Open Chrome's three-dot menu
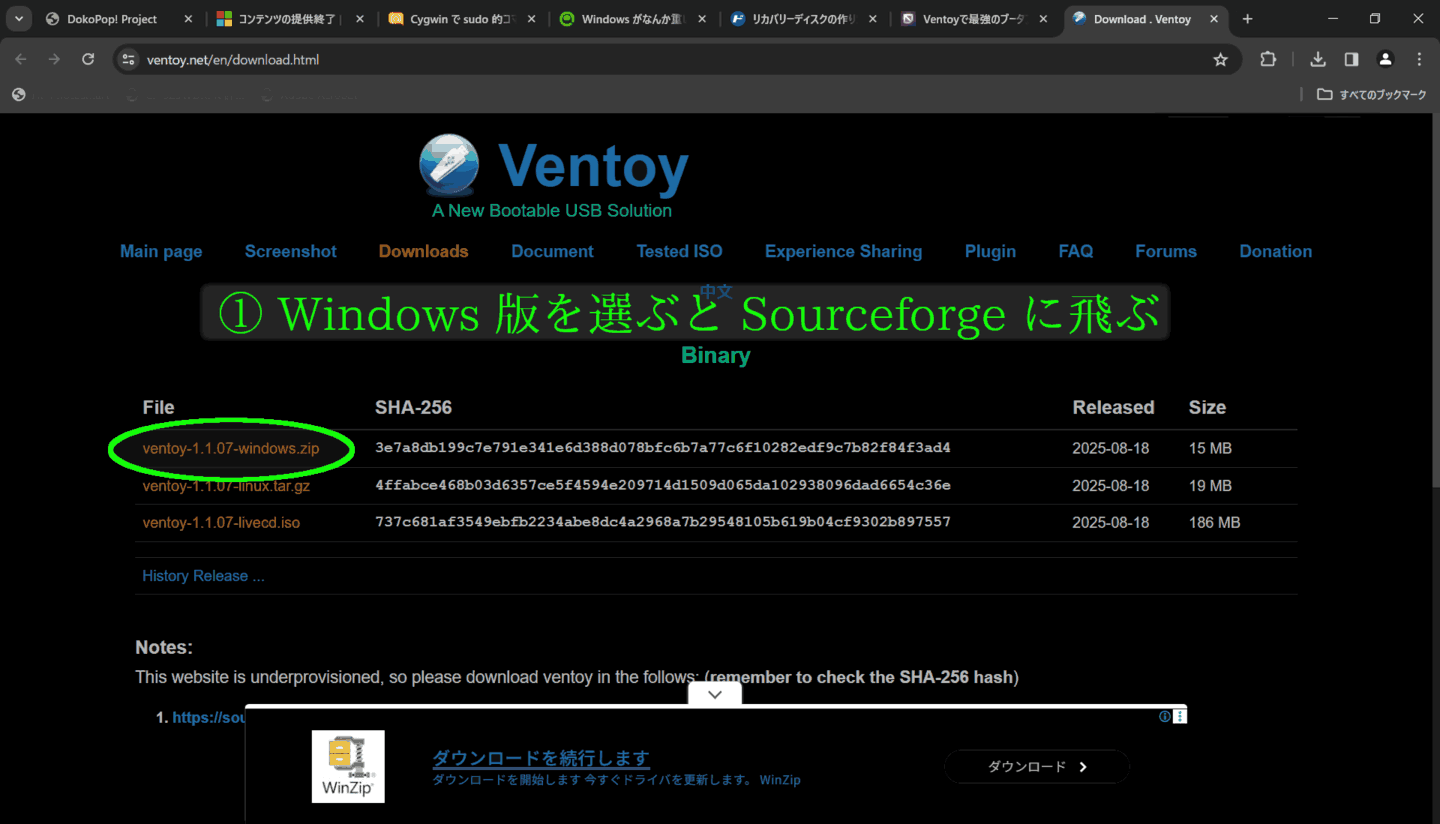Image resolution: width=1440 pixels, height=824 pixels. [1419, 59]
